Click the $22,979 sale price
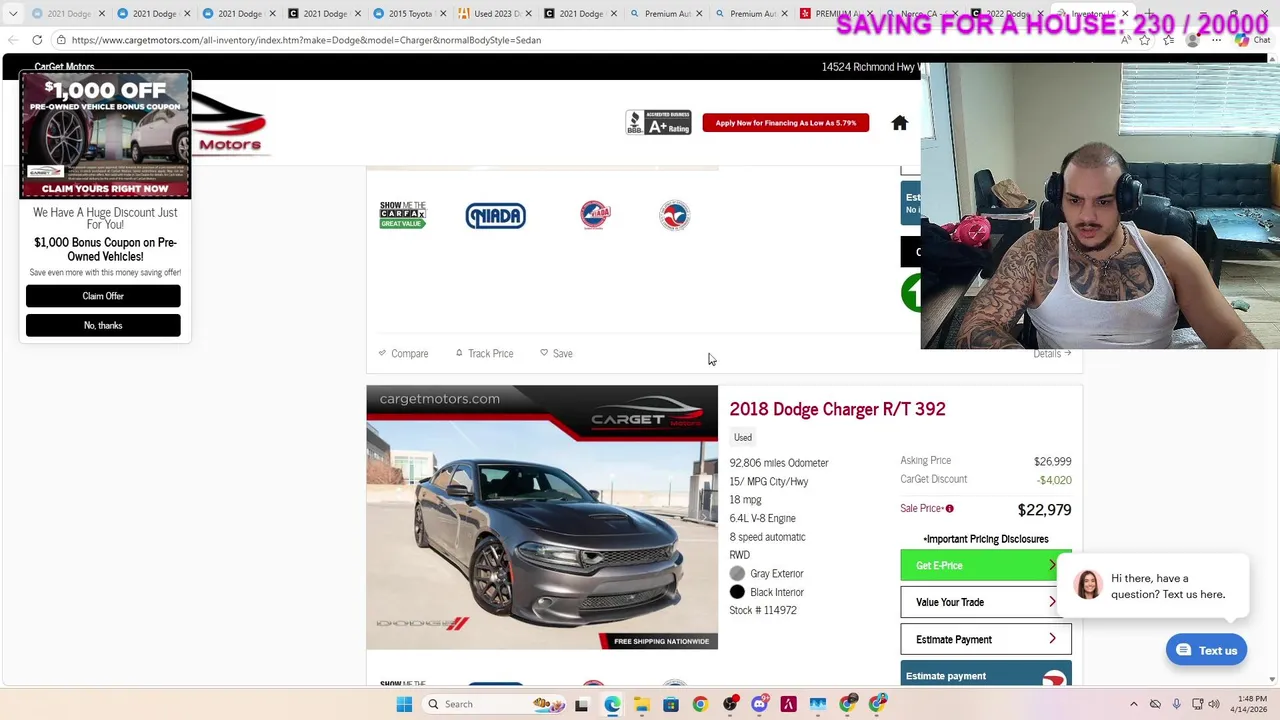Screen dimensions: 1280x720 [x=1044, y=510]
